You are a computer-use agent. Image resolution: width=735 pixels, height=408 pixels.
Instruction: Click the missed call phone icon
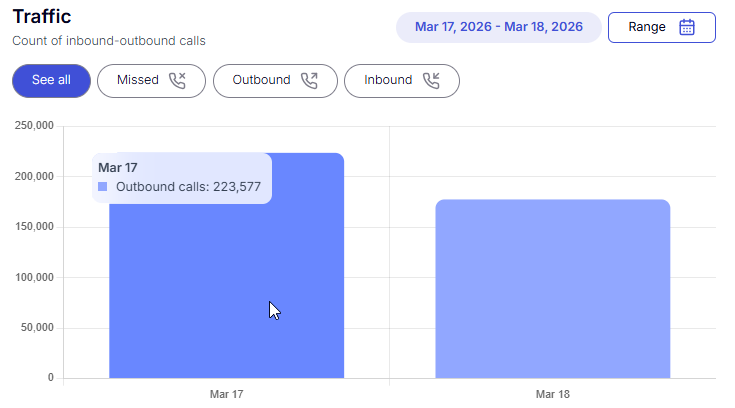point(177,81)
